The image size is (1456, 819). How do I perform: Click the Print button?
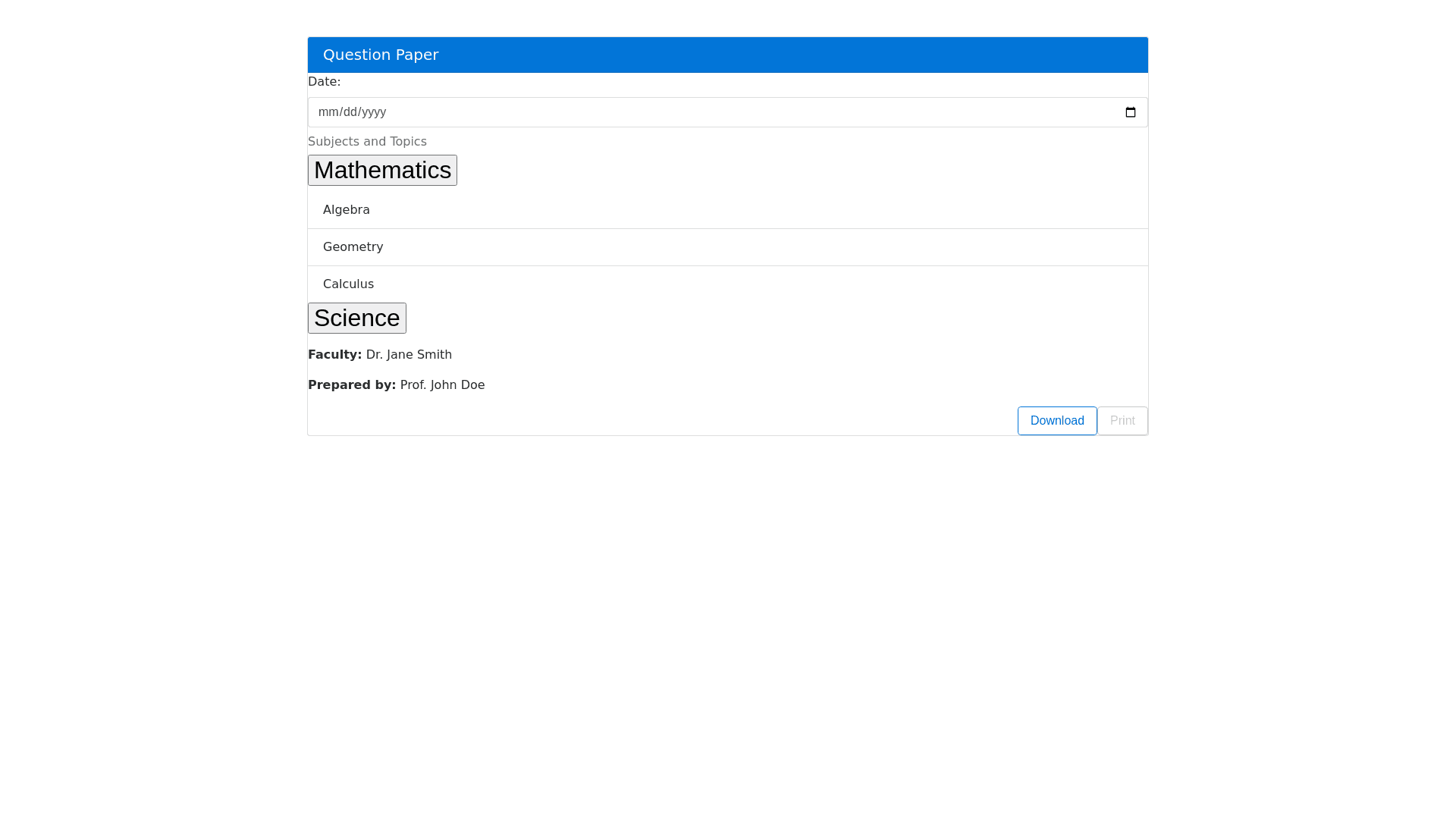click(x=1122, y=421)
